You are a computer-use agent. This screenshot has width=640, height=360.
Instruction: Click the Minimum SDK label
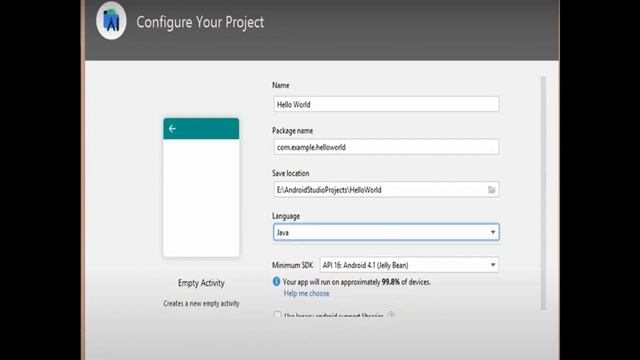pos(293,265)
